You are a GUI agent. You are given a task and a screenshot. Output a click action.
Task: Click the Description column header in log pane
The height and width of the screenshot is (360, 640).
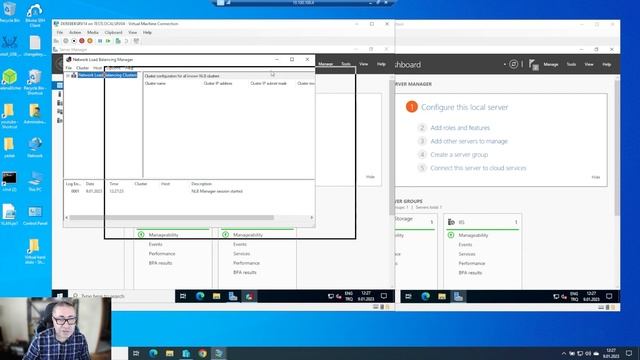click(201, 184)
